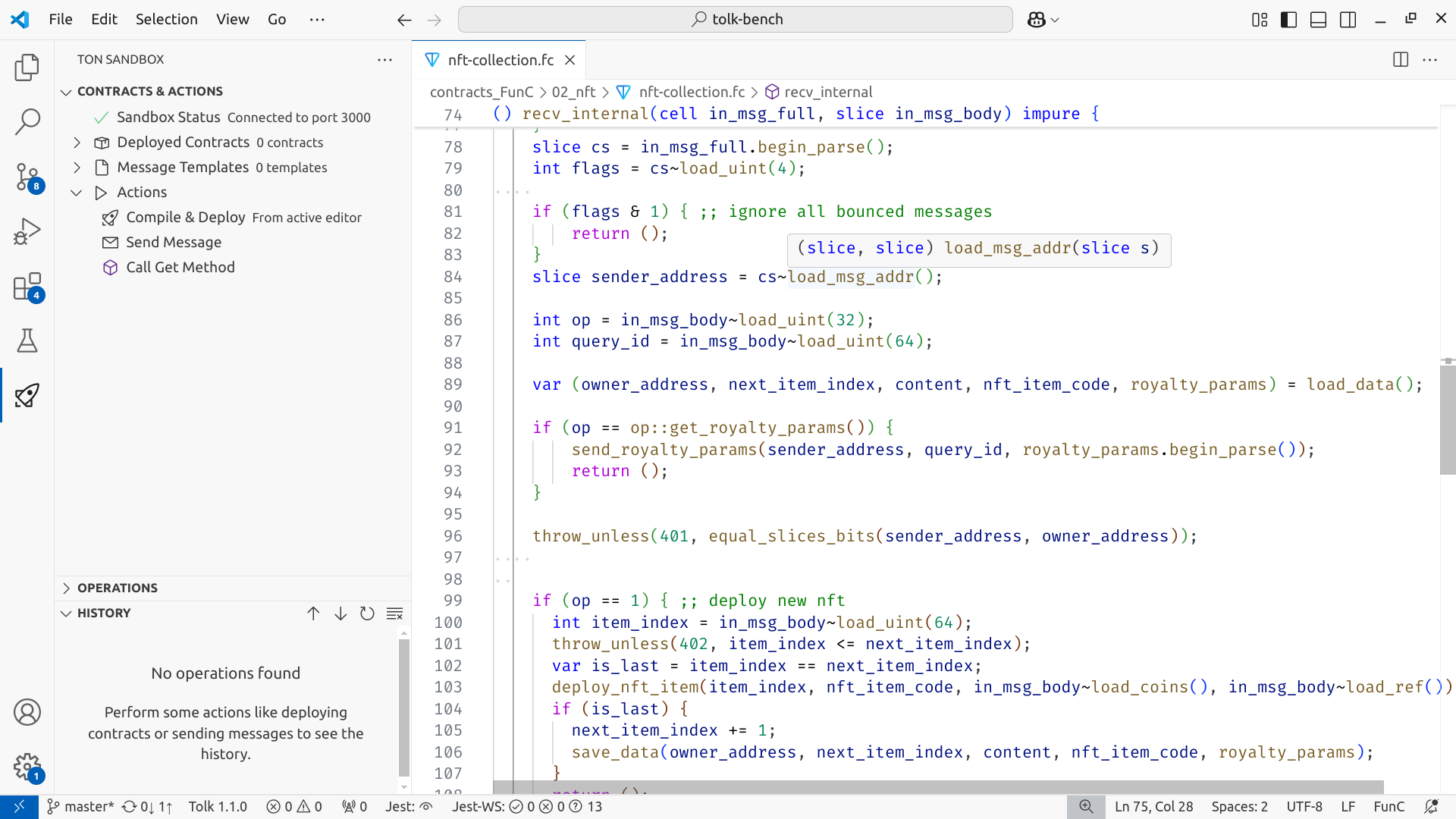Split the editor to the right
The image size is (1456, 819).
1401,60
